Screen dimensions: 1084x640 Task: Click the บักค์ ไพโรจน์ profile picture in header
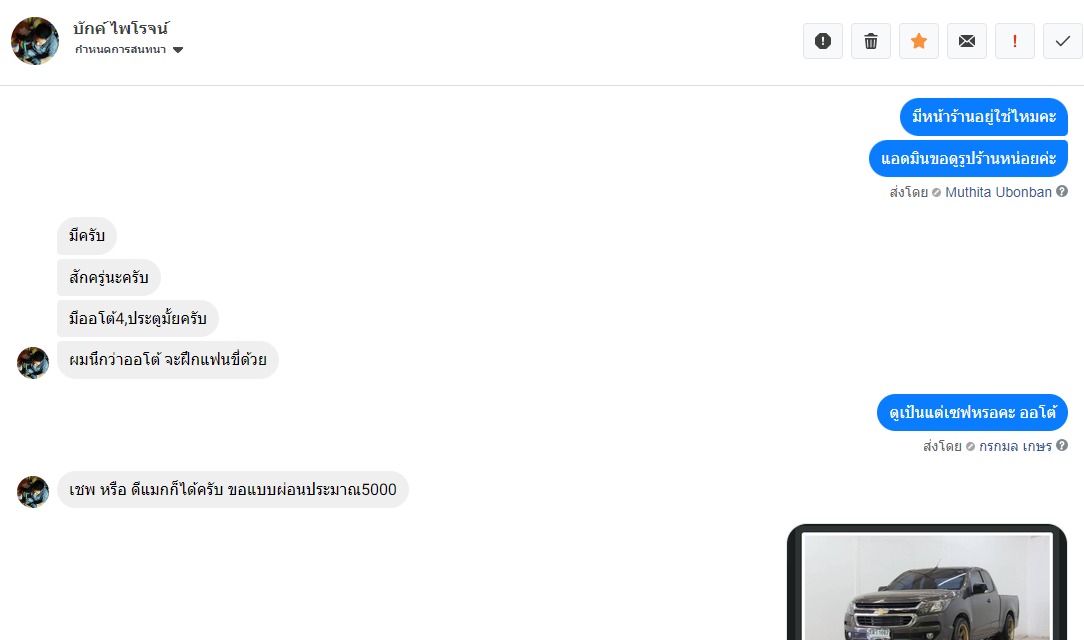35,41
